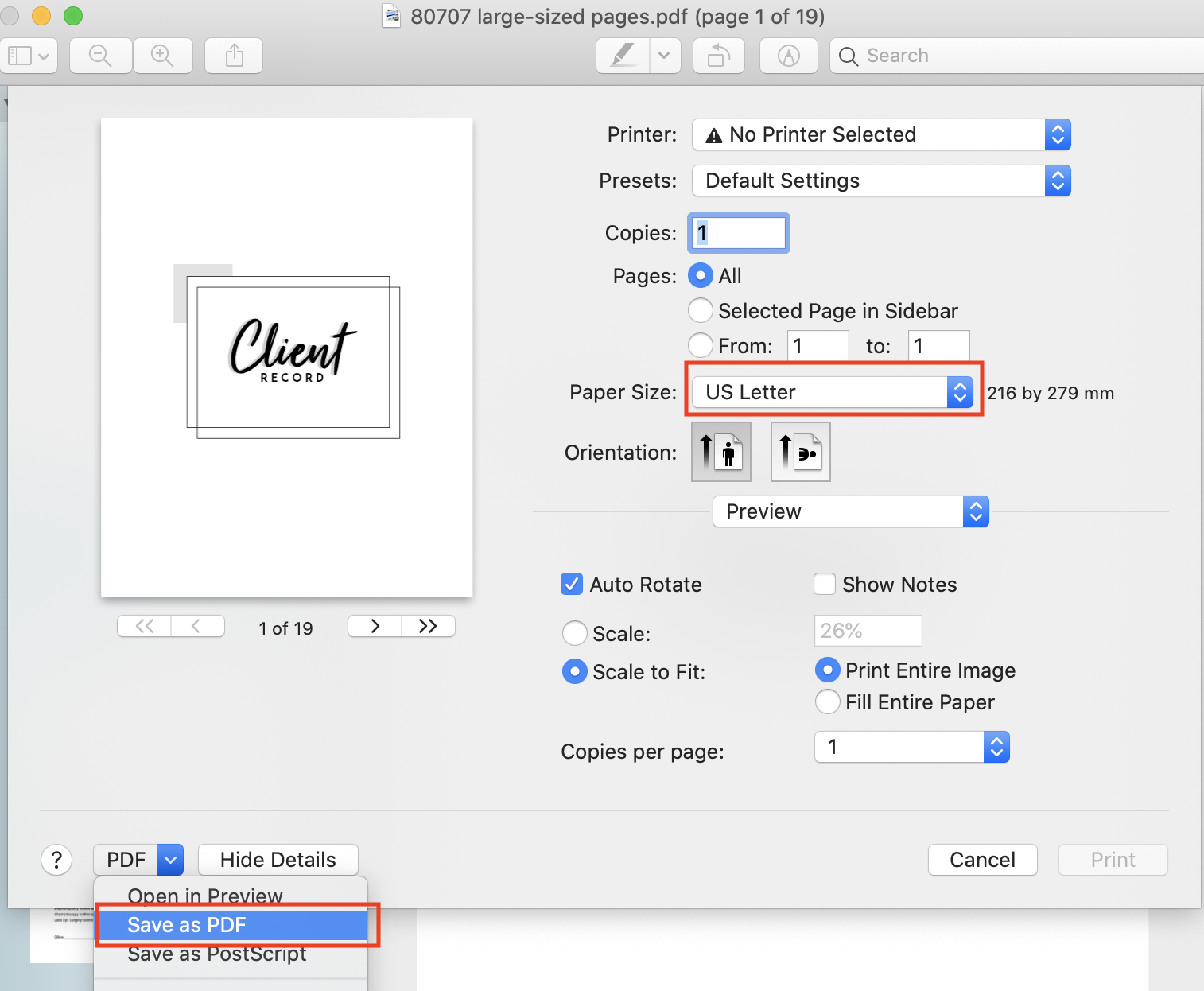Enable the Show Notes checkbox
The height and width of the screenshot is (991, 1204).
(x=825, y=585)
